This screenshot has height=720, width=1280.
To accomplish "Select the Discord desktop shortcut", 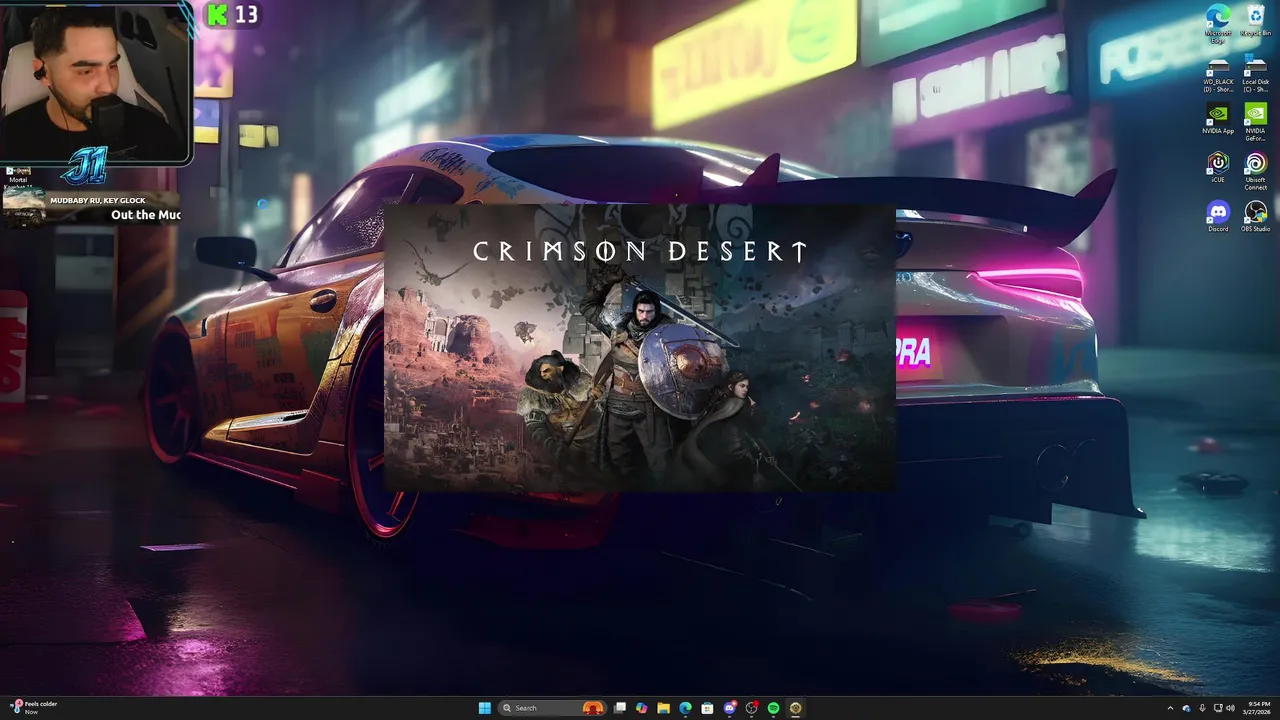I will (x=1217, y=216).
